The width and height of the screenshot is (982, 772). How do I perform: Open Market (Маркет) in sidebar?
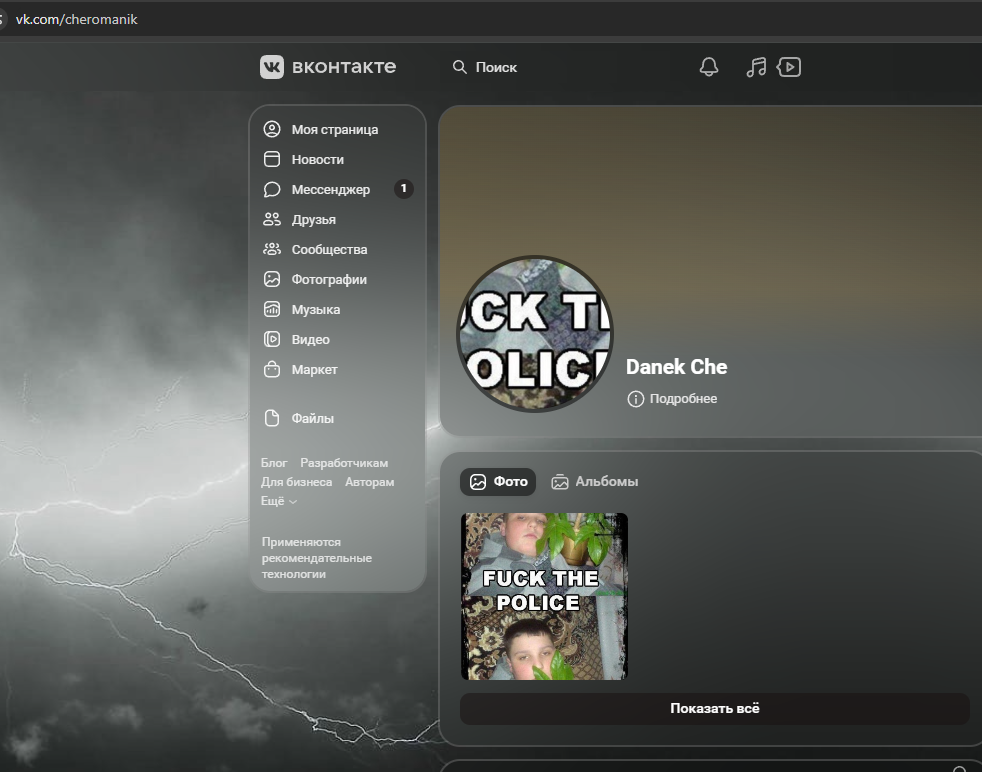[x=314, y=369]
